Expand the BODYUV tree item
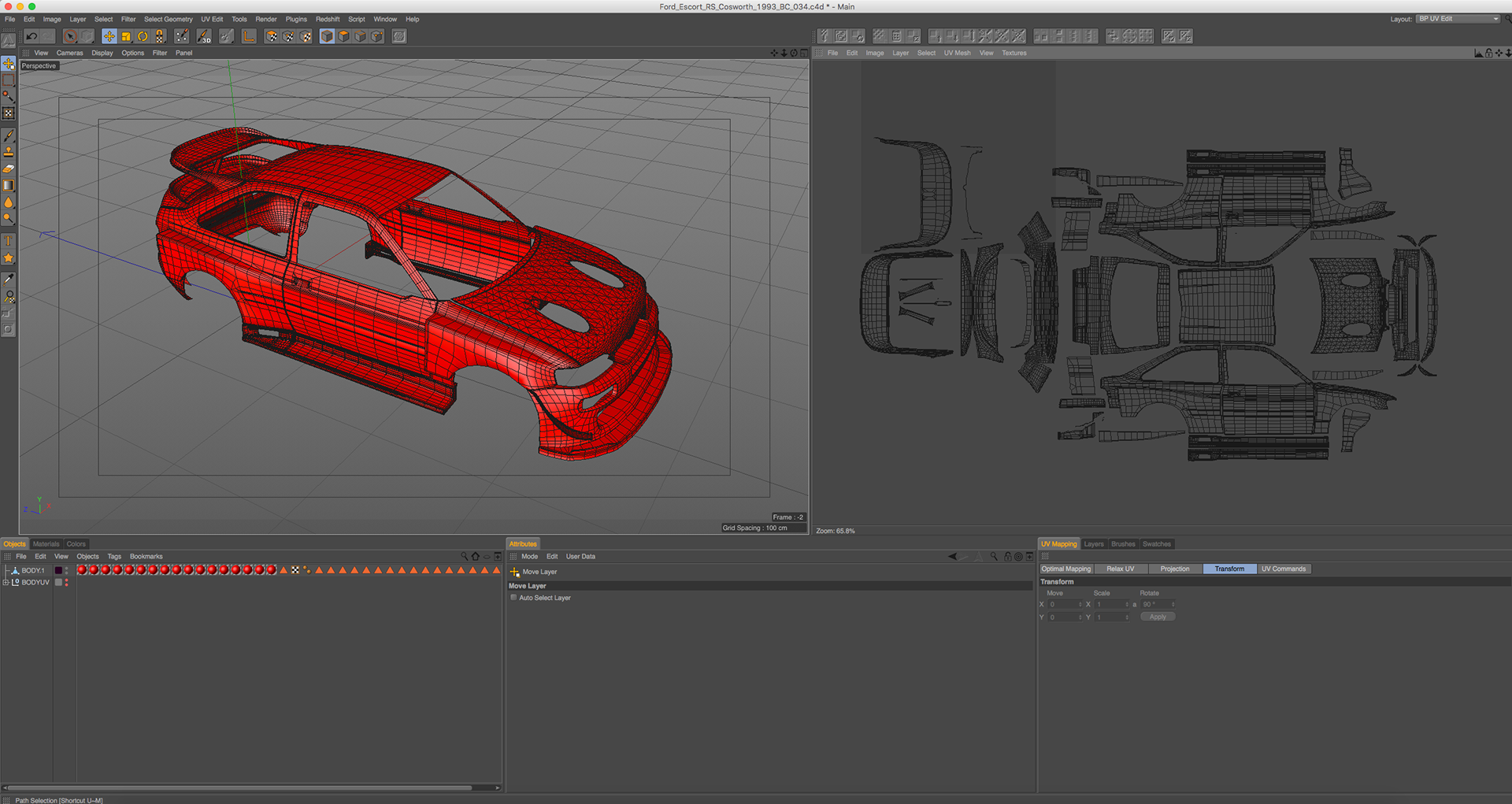 [6, 583]
